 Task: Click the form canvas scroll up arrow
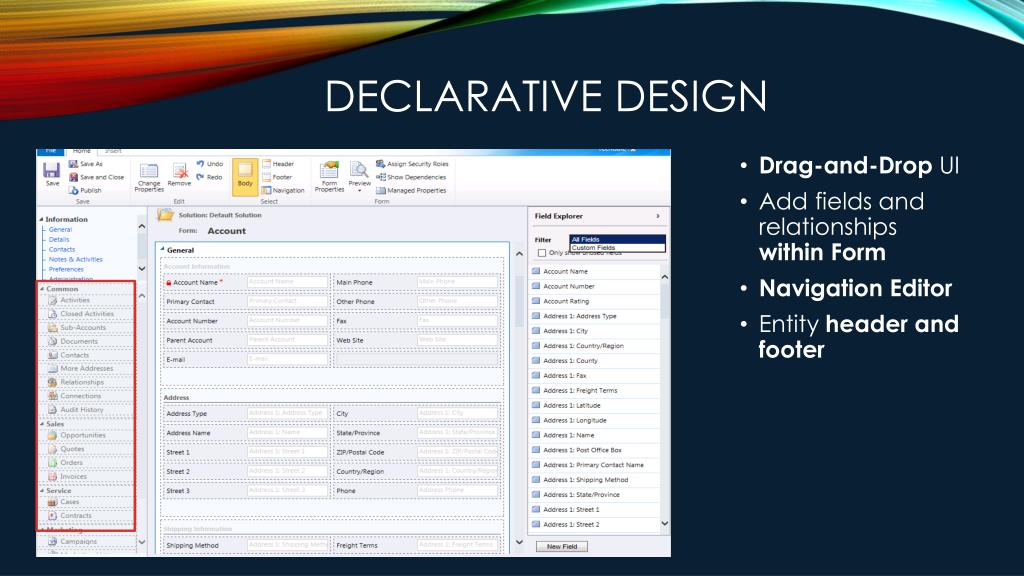tap(519, 254)
